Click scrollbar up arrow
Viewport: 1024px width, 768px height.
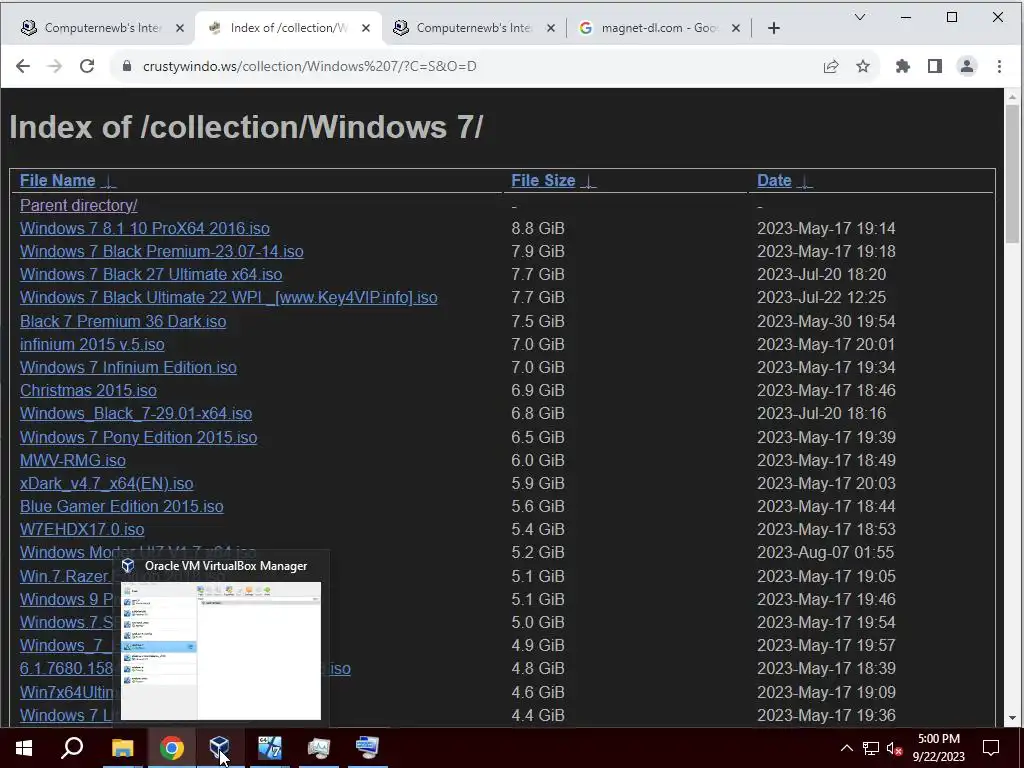click(1012, 97)
